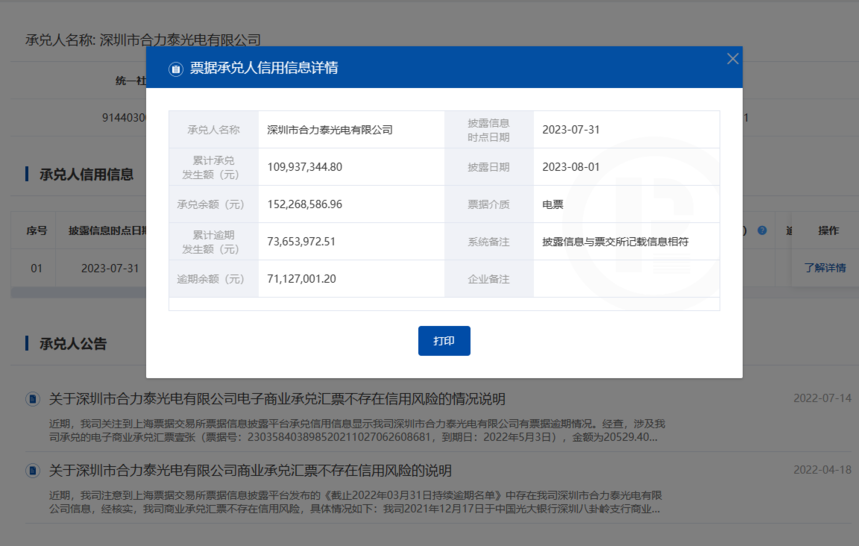Click the 企业备注 label cell
859x546 pixels.
(x=489, y=279)
